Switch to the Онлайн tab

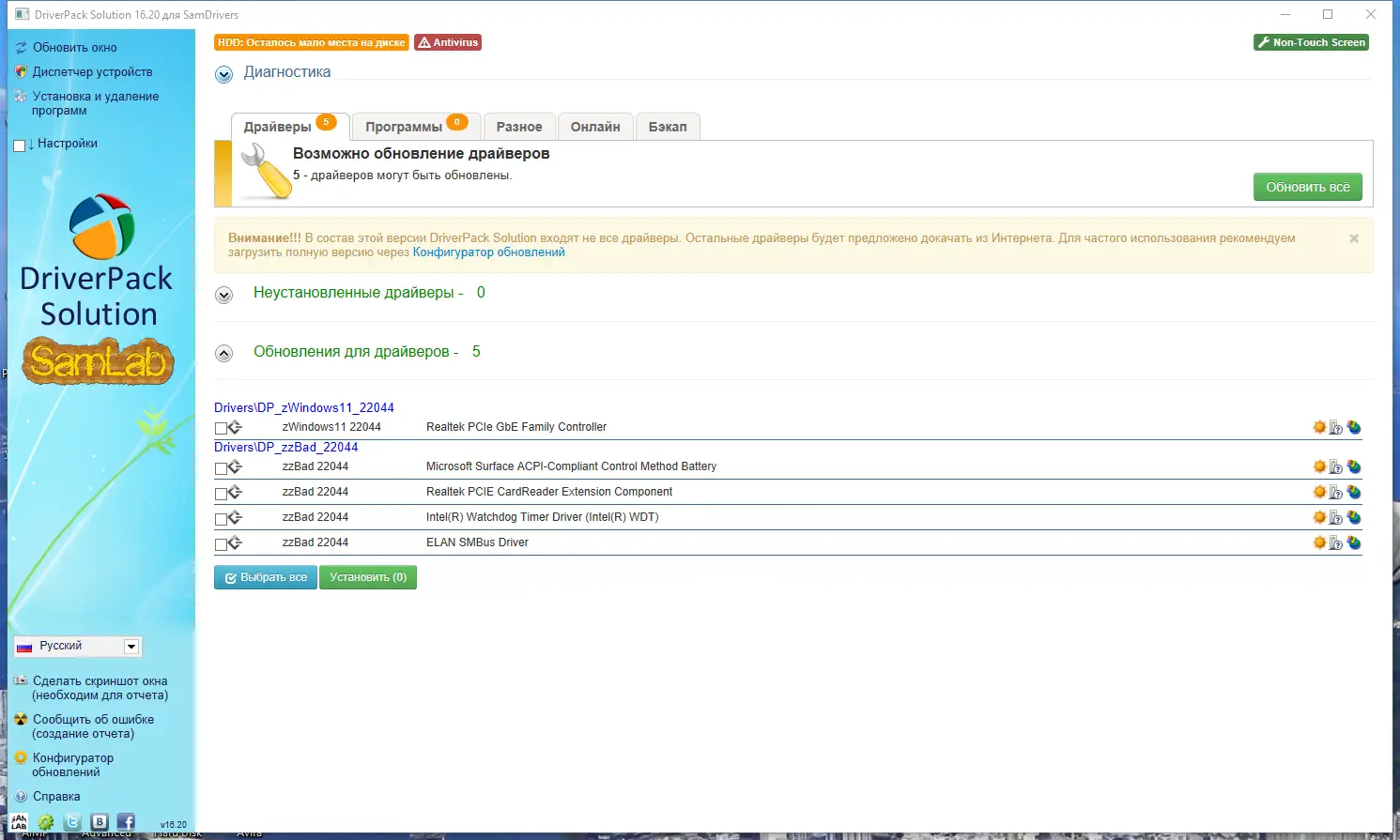595,127
